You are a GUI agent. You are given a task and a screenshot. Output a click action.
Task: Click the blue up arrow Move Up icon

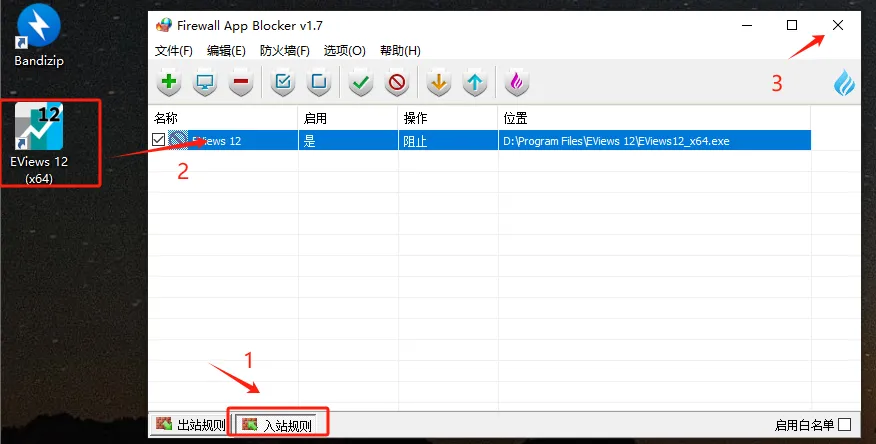[x=475, y=82]
